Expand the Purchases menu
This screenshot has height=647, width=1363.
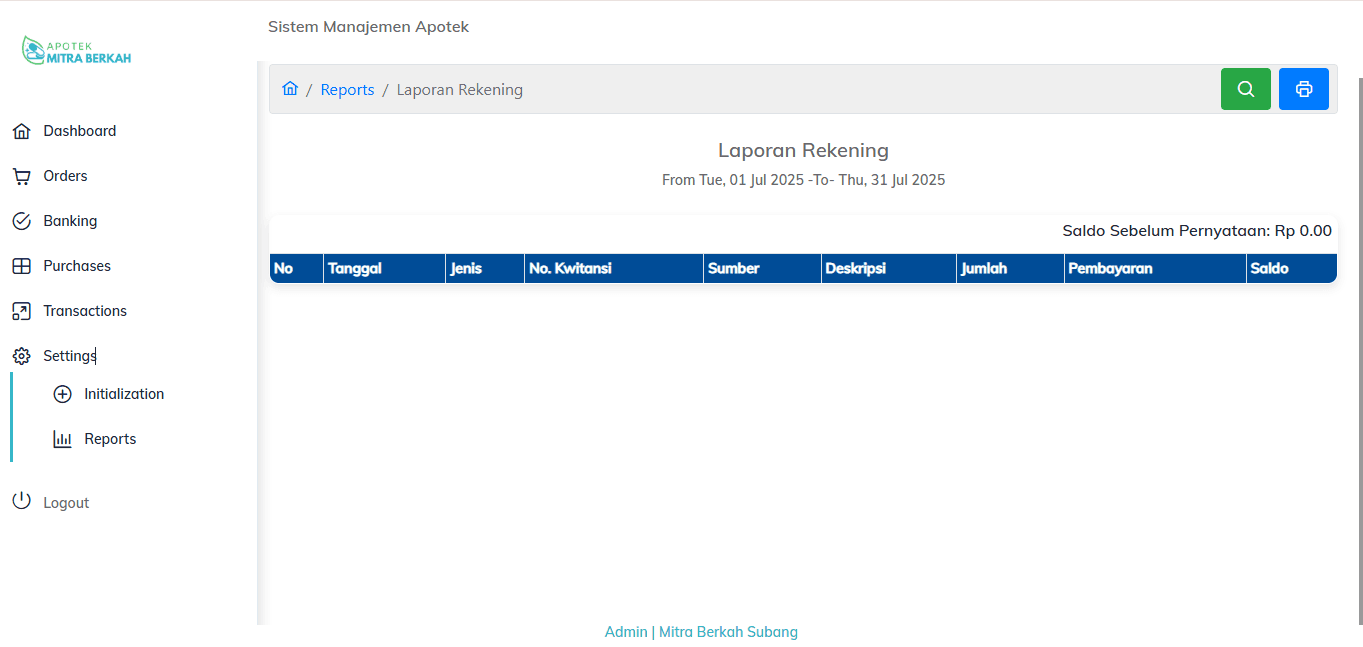[77, 266]
